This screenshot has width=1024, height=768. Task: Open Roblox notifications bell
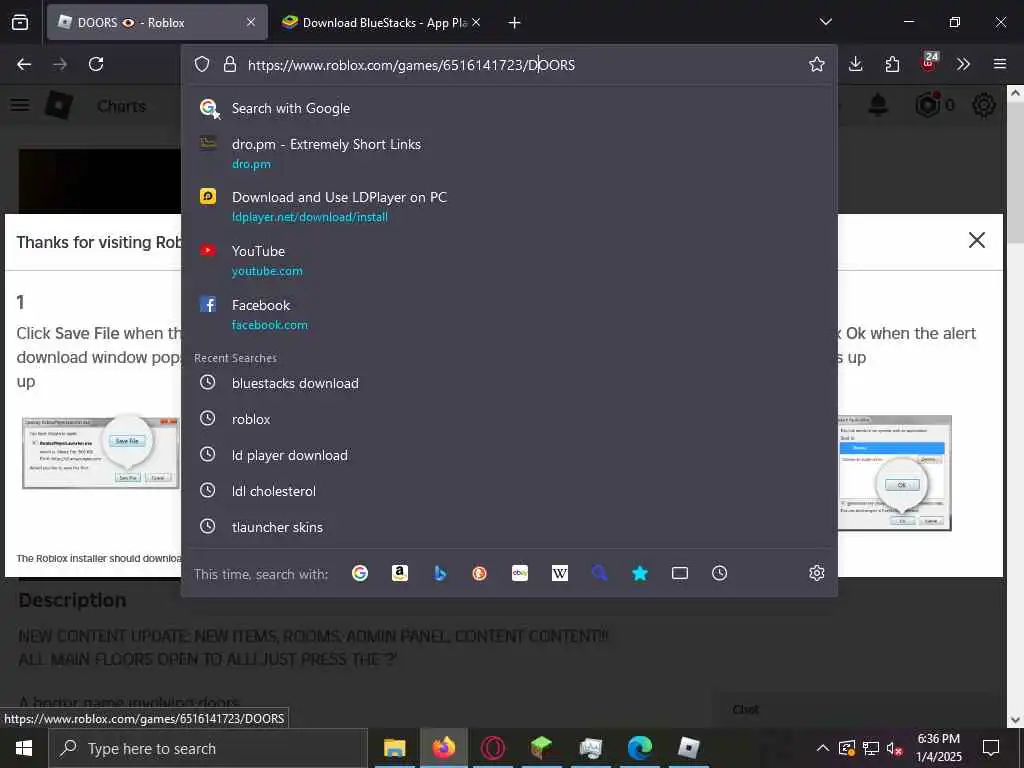878,104
